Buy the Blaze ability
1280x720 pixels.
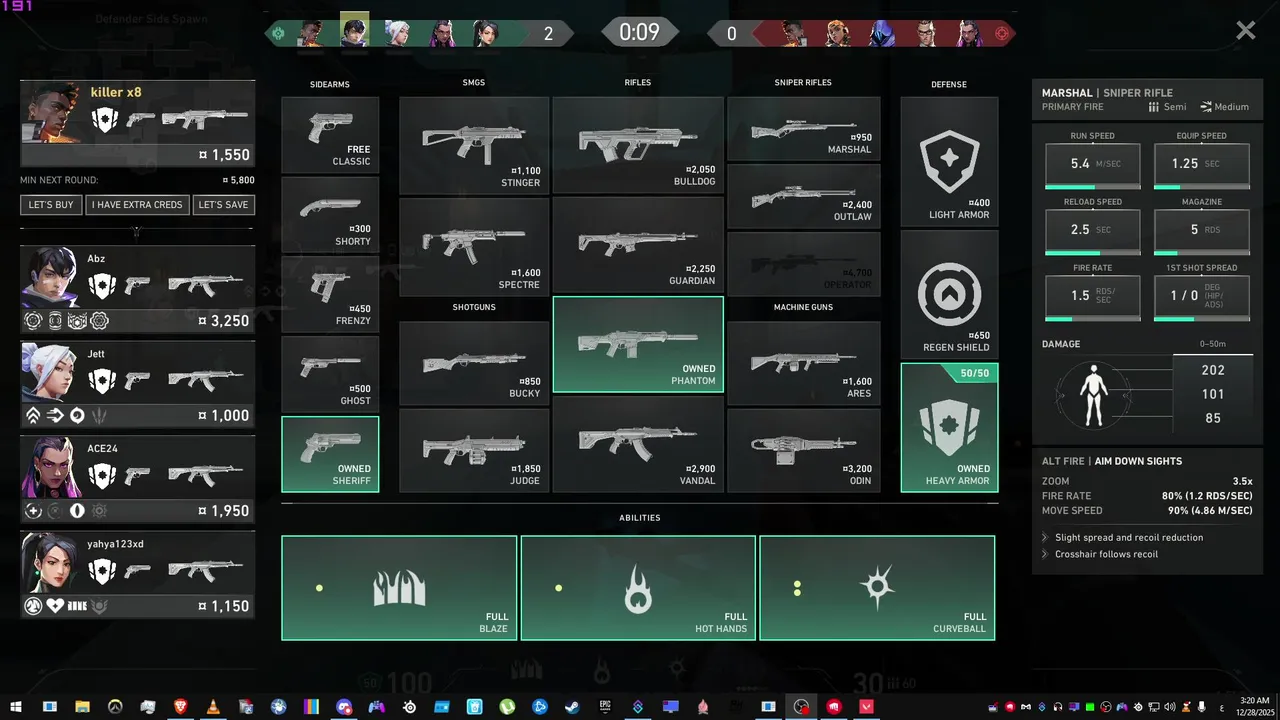click(x=399, y=588)
